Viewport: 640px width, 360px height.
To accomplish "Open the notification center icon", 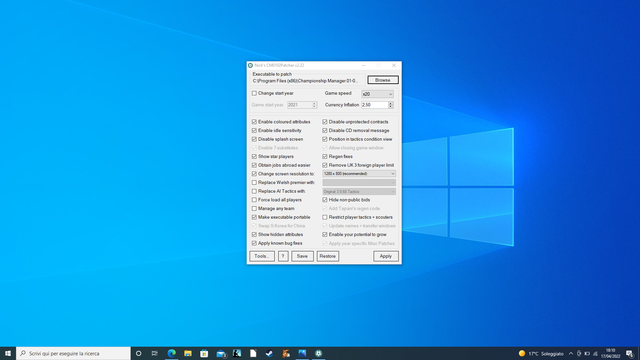I will (x=630, y=353).
